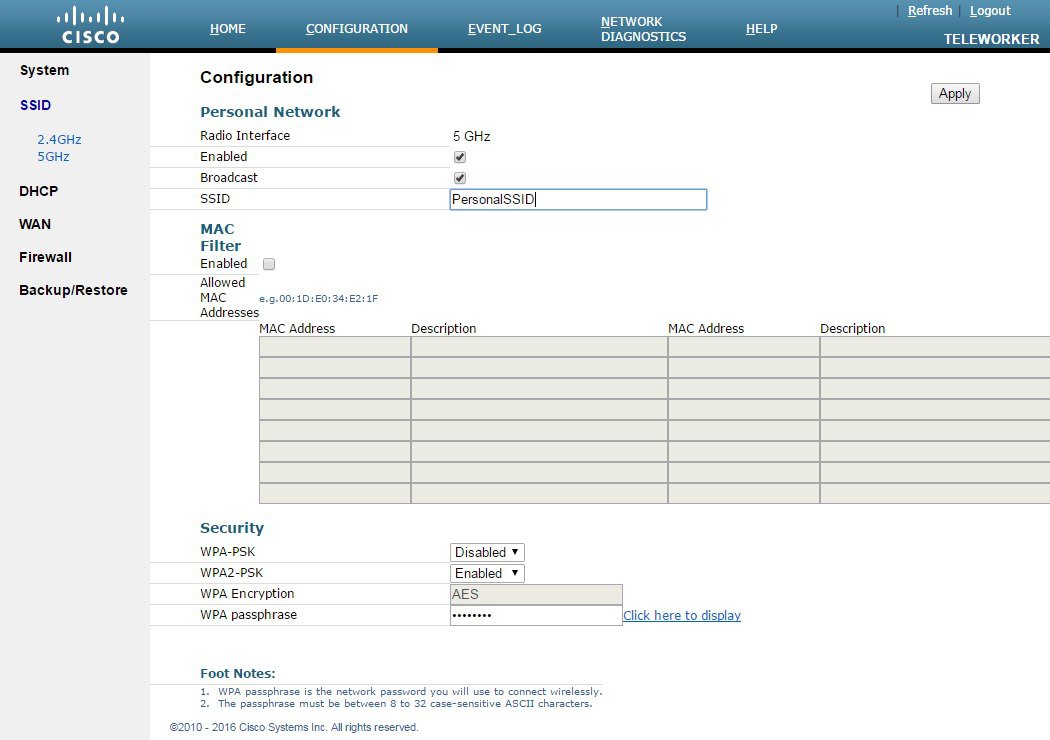Click the Apply button

(954, 93)
